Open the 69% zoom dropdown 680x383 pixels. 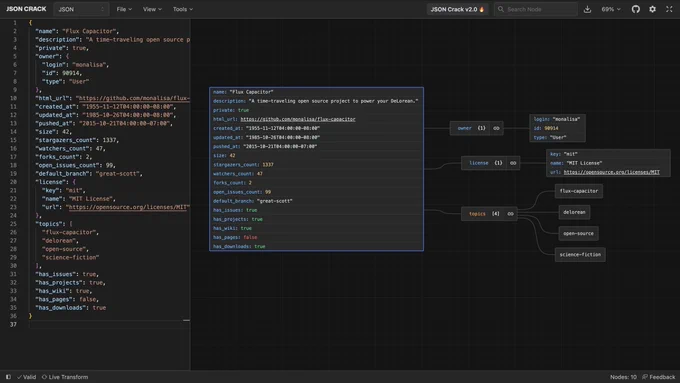click(611, 9)
